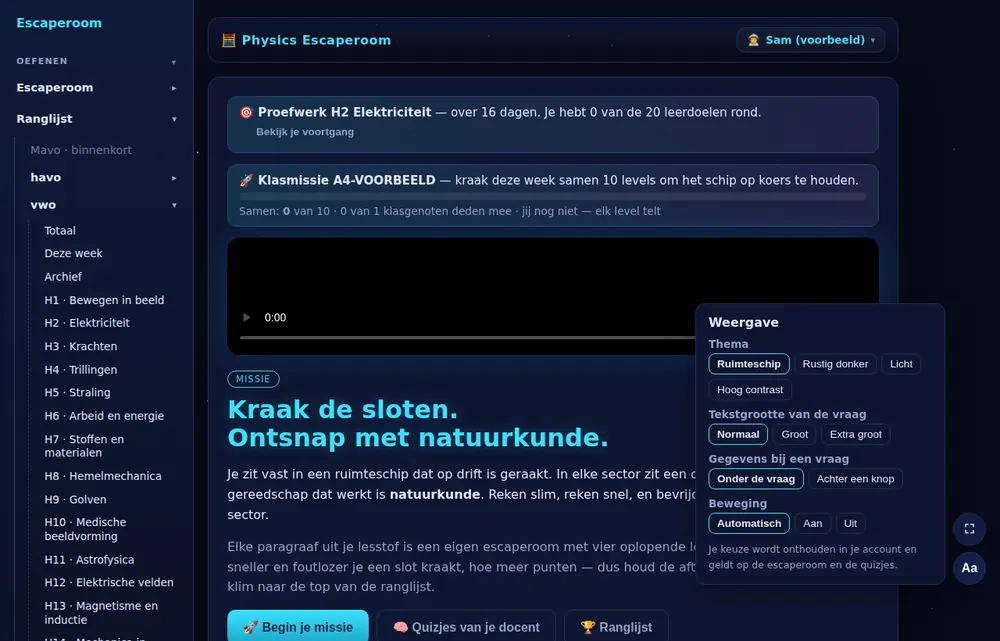1000x641 pixels.
Task: Show data Achter een knop
Action: pos(855,479)
